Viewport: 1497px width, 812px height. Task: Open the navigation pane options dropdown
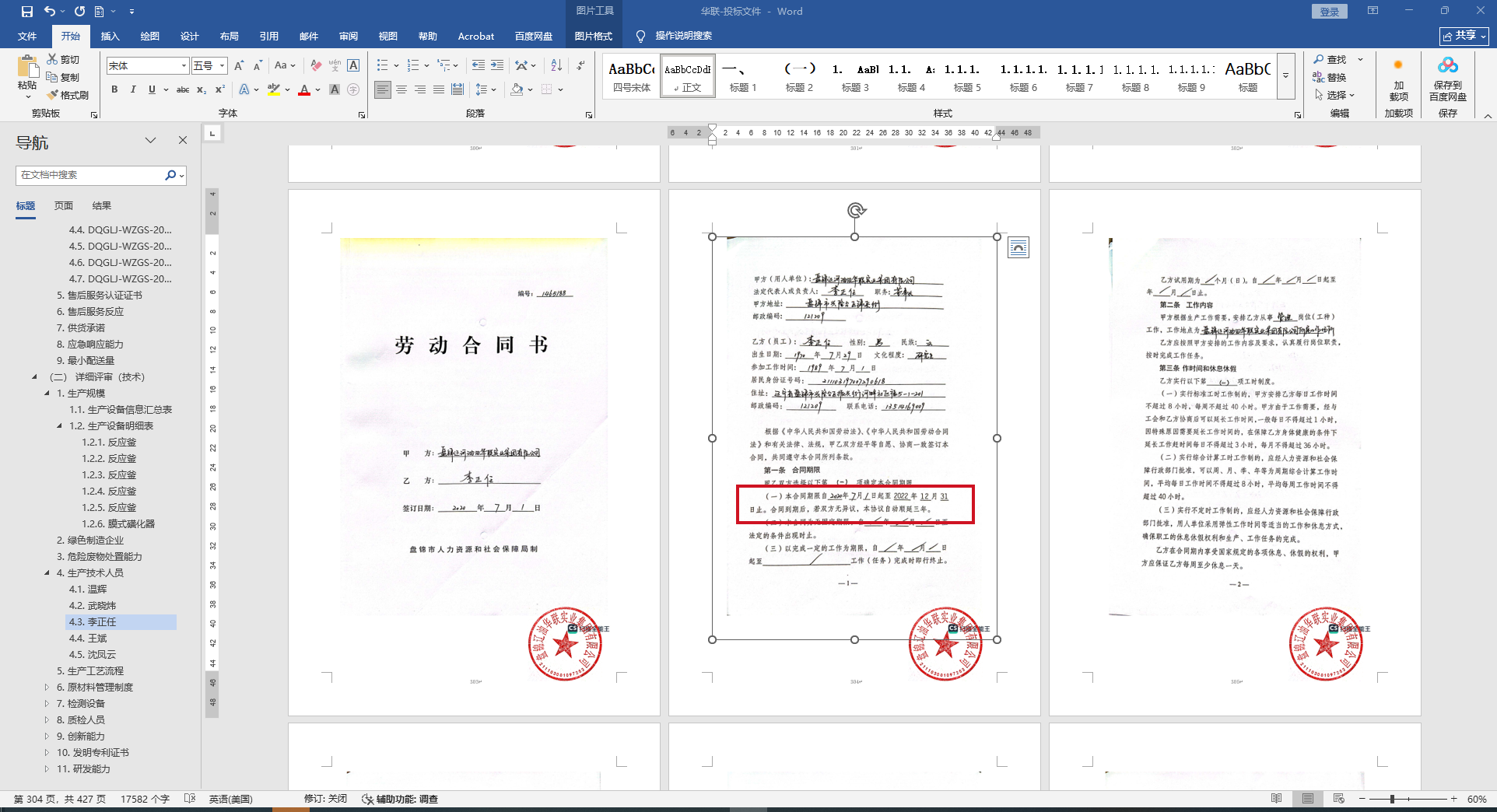pyautogui.click(x=151, y=141)
